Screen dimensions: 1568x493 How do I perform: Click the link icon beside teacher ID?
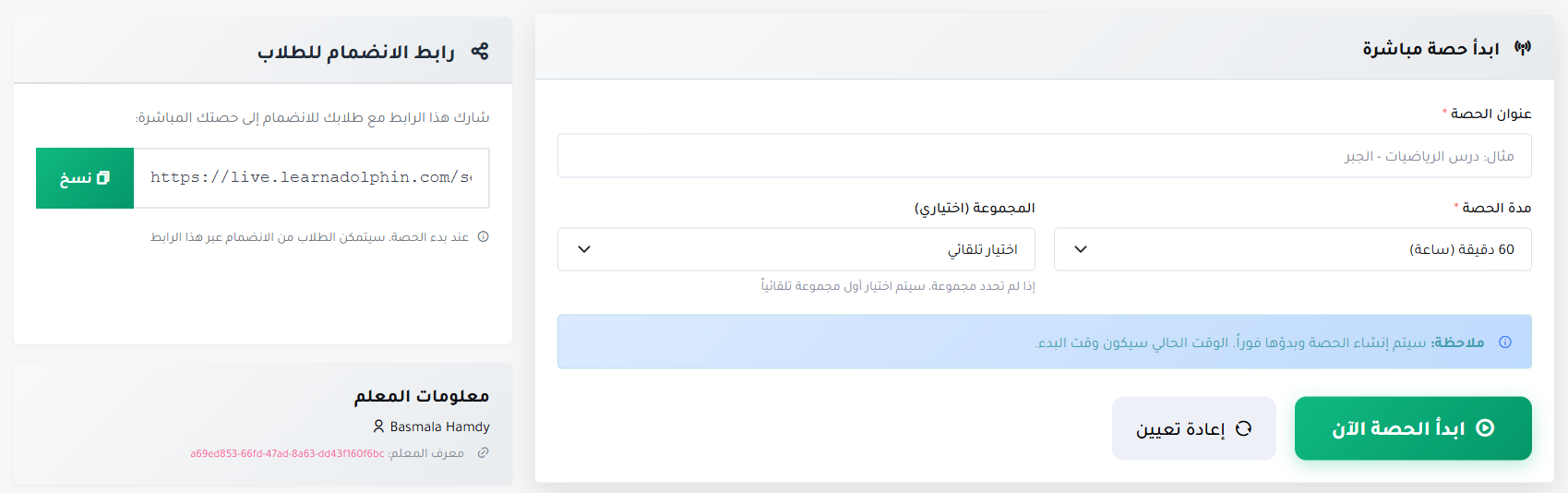(483, 453)
